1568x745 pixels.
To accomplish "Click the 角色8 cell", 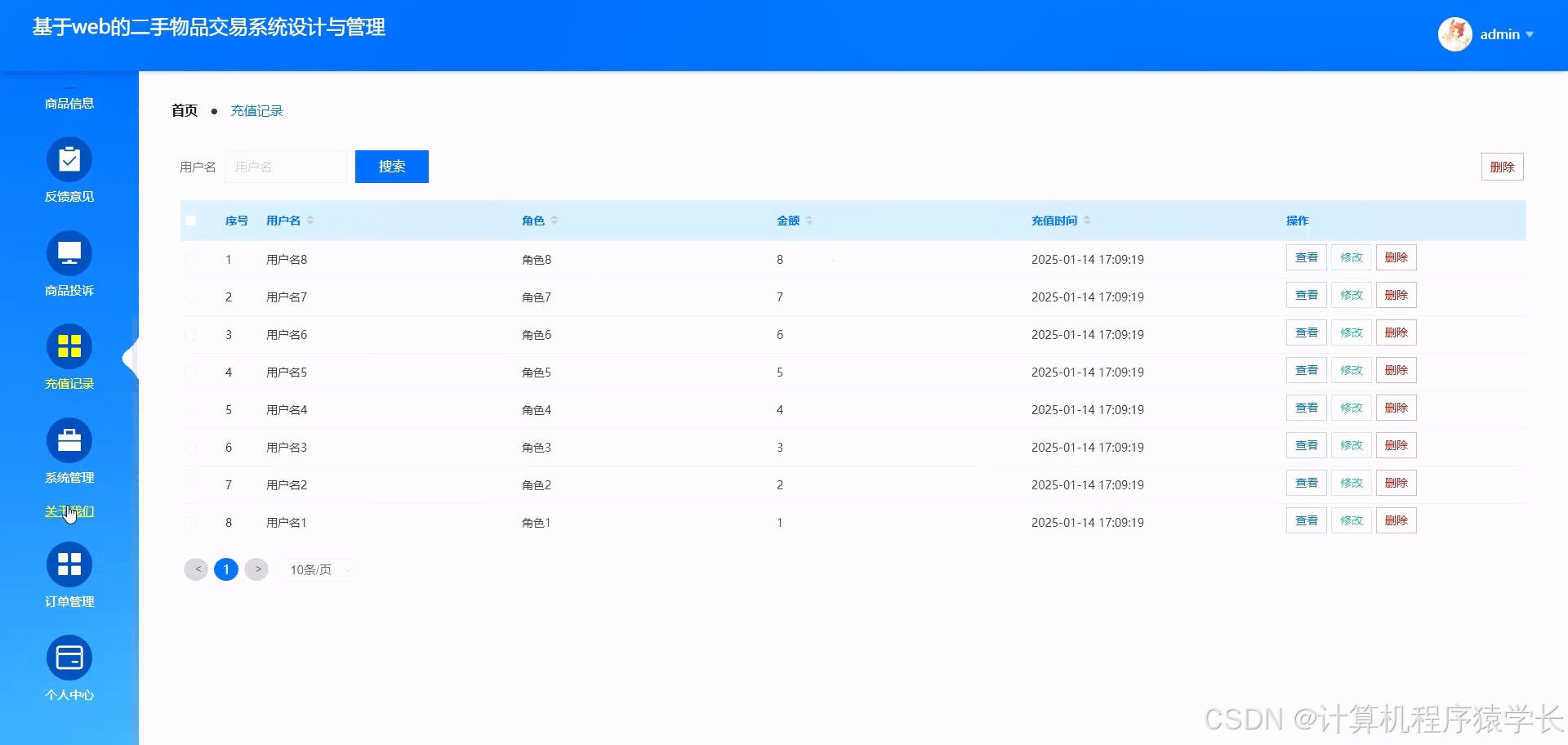I will [537, 260].
